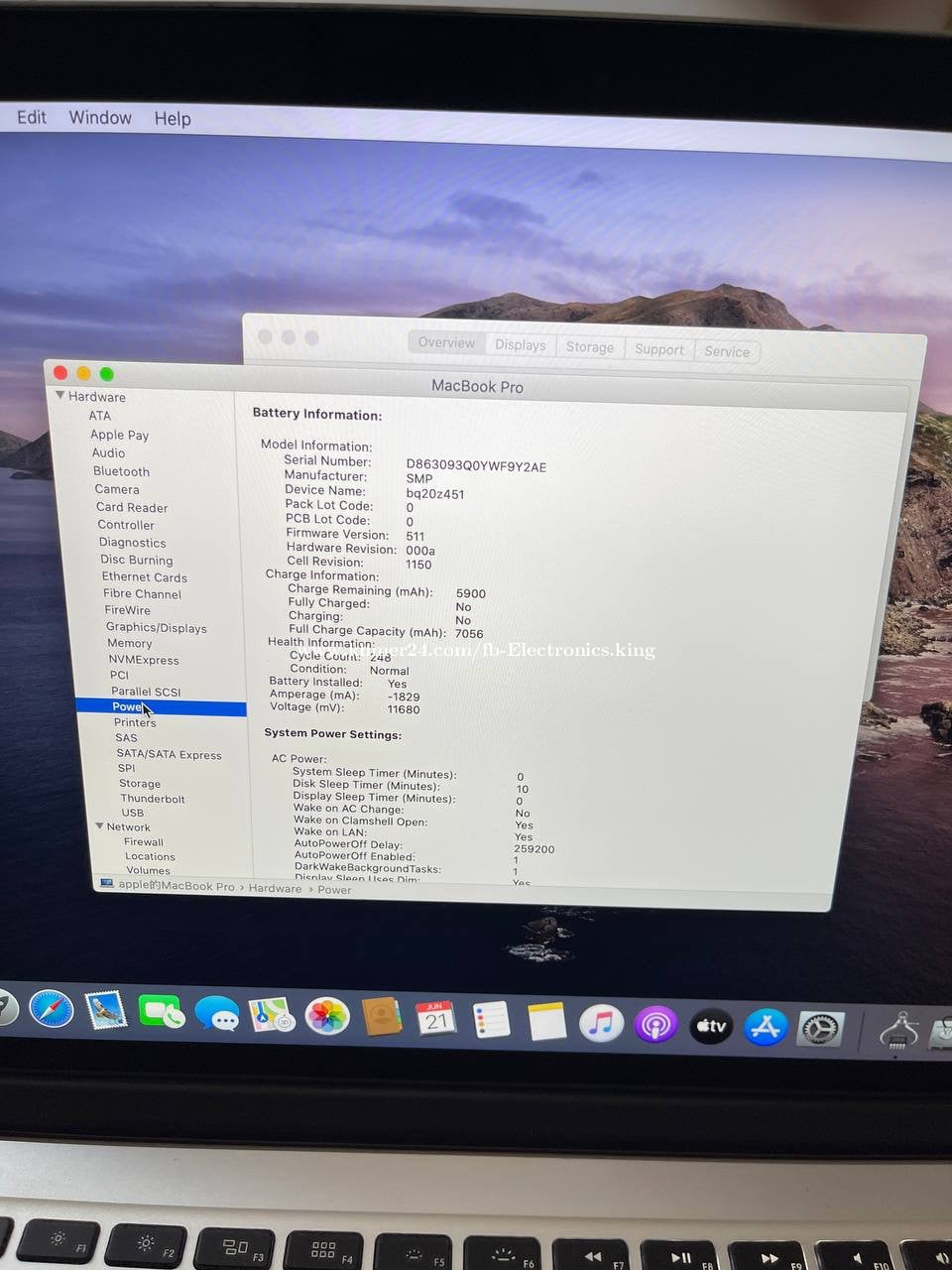Screen dimensions: 952x1270
Task: Select FireWire in the Hardware list
Action: click(128, 610)
